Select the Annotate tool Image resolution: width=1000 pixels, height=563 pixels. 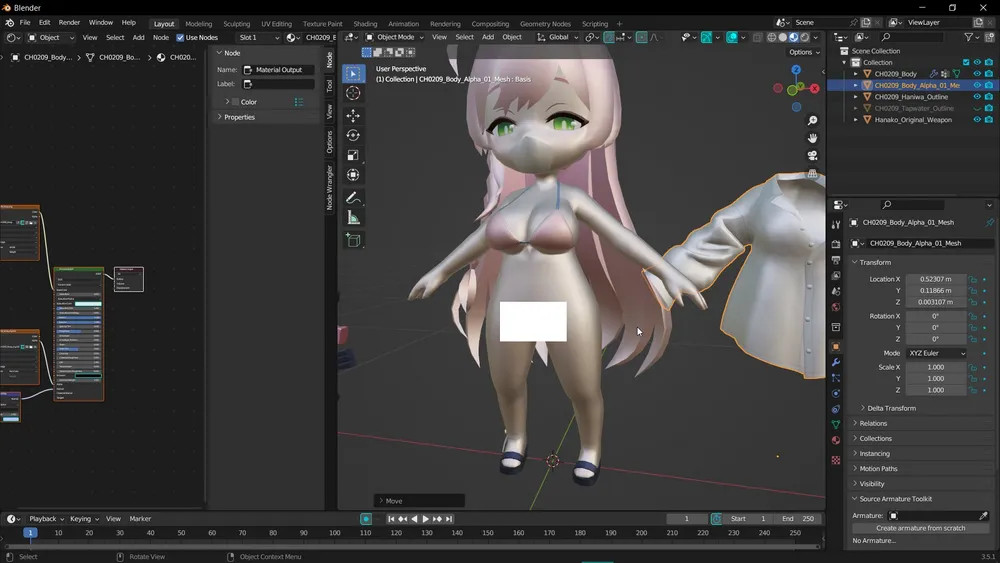coord(353,198)
